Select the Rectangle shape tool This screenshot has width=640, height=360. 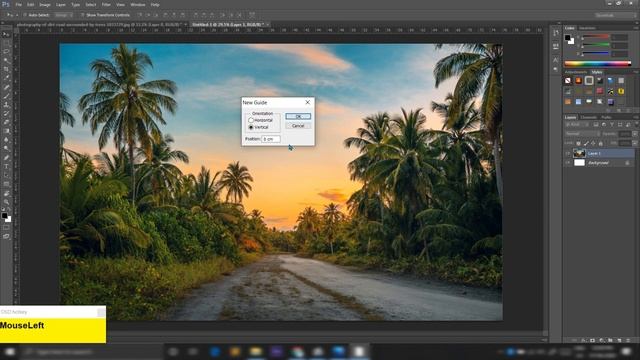coord(6,184)
